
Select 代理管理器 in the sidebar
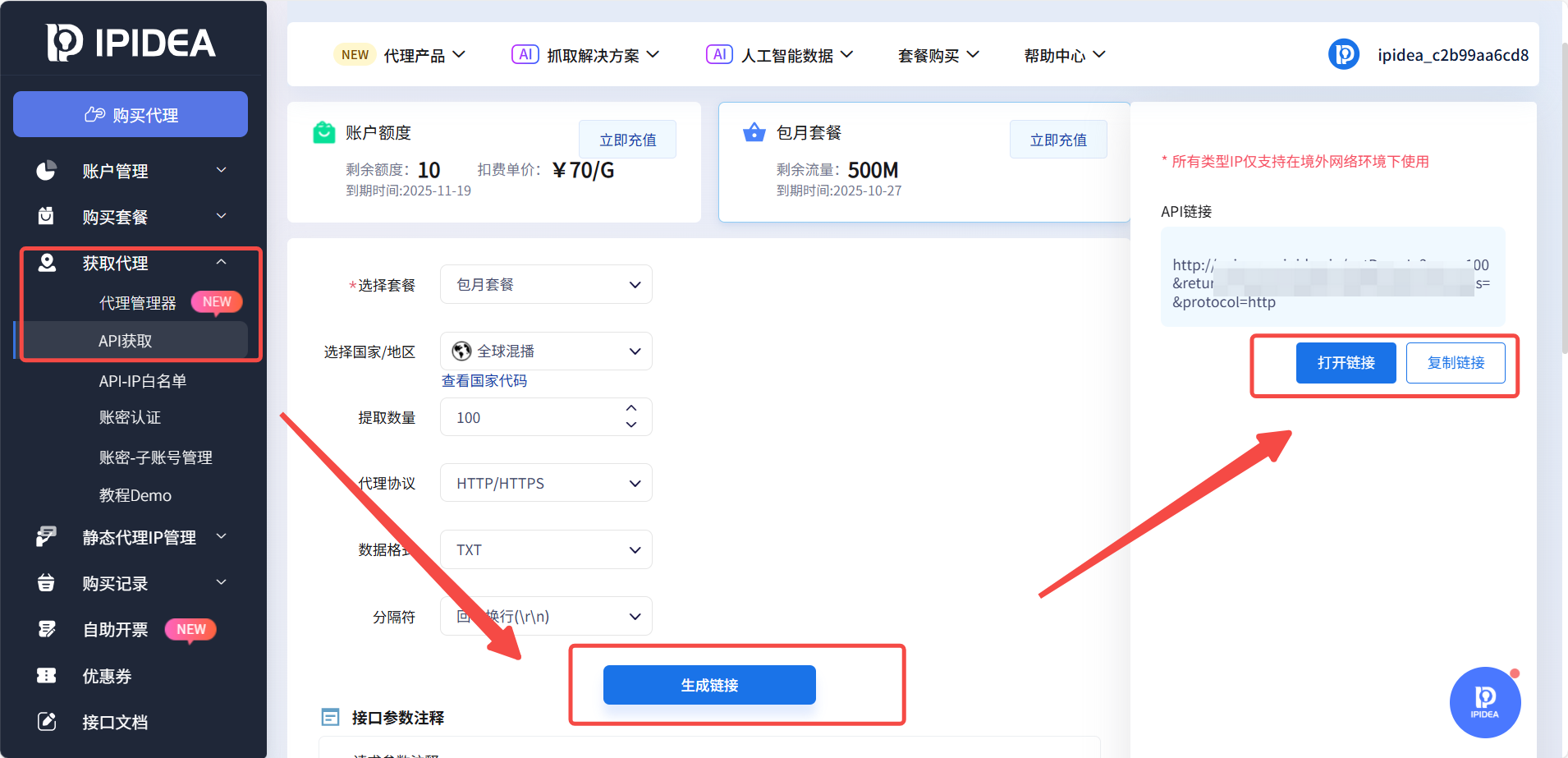tap(138, 303)
